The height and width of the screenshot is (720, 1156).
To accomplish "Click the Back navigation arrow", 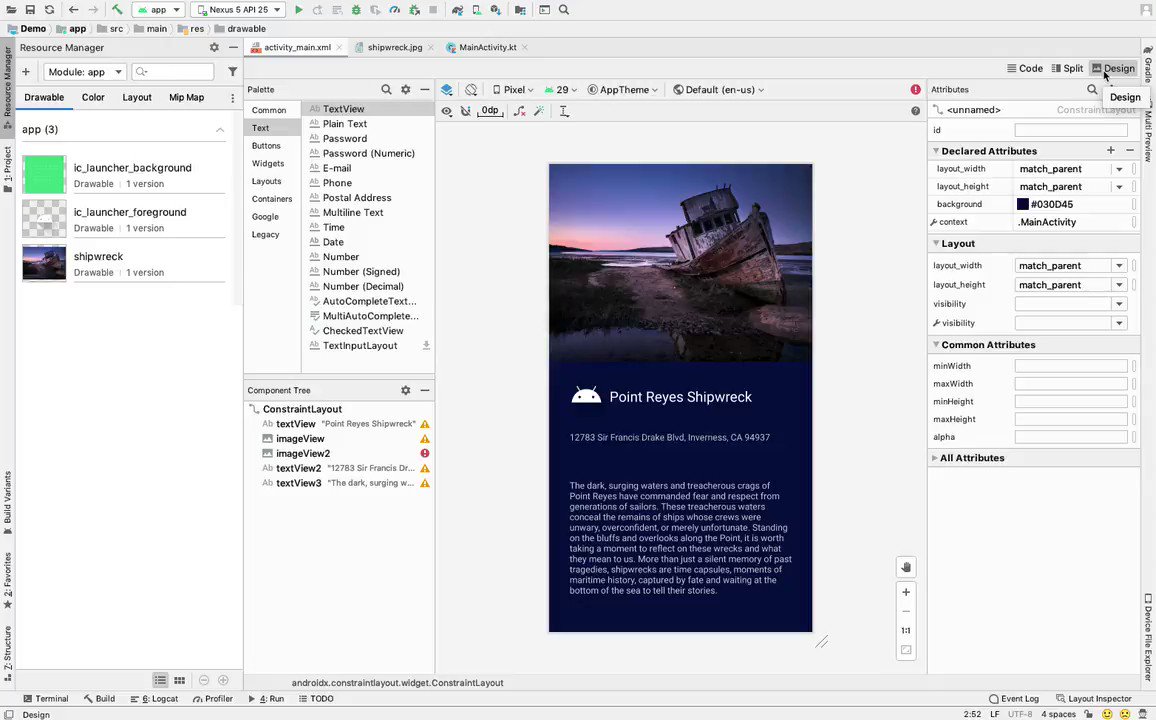I will tap(73, 10).
